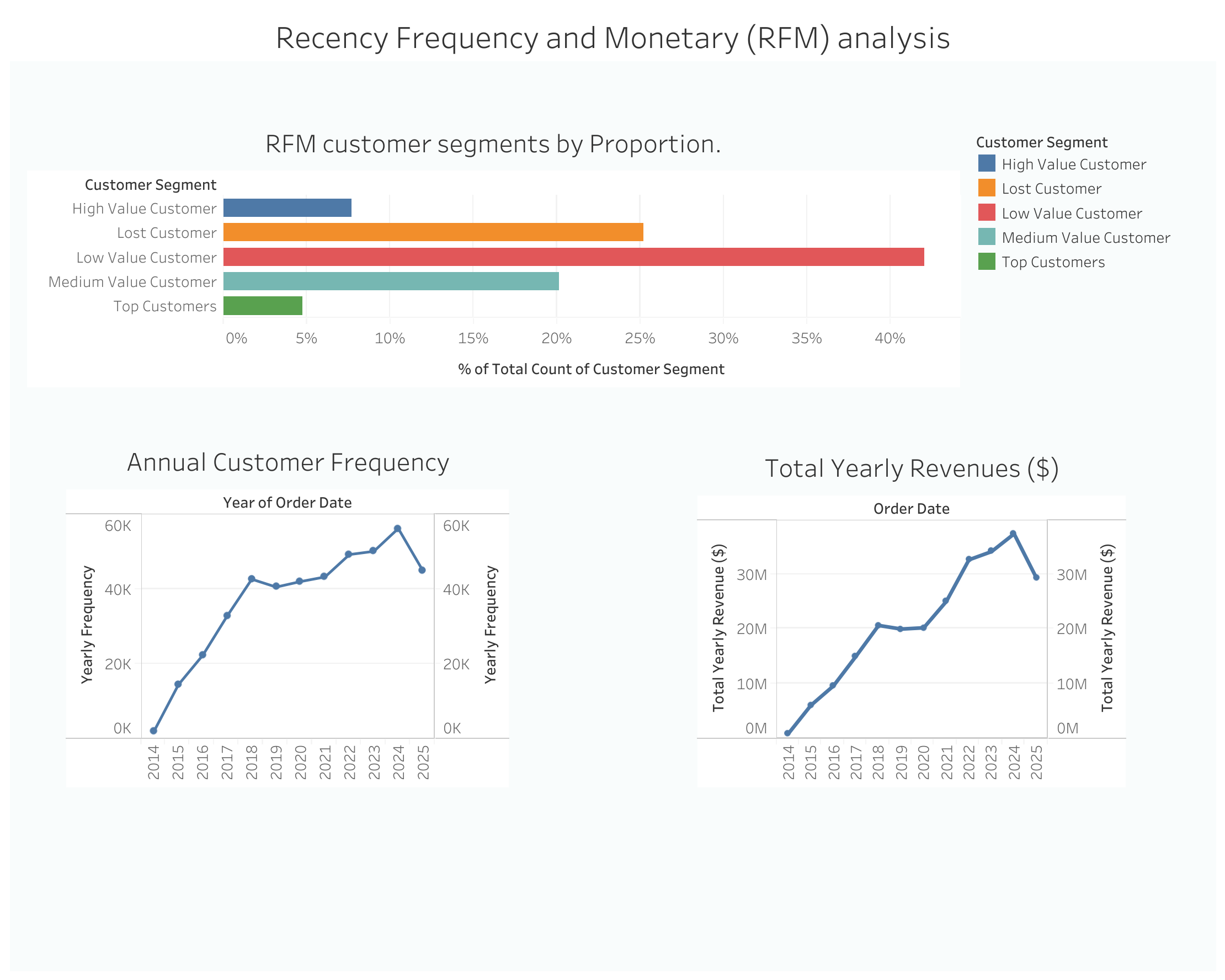The image size is (1225, 980).
Task: Click the 'Year of Order Date' header
Action: pyautogui.click(x=287, y=503)
